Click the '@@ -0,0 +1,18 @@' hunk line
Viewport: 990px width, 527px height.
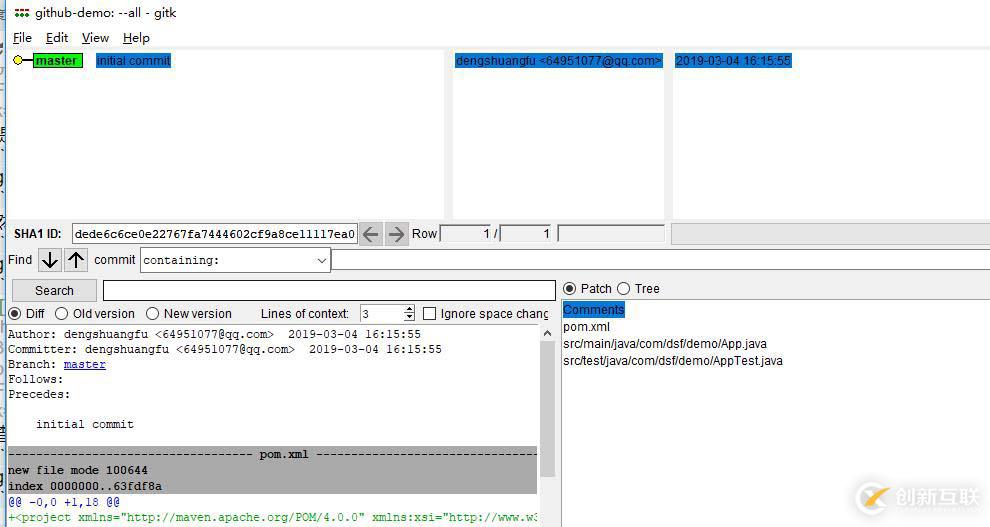64,502
